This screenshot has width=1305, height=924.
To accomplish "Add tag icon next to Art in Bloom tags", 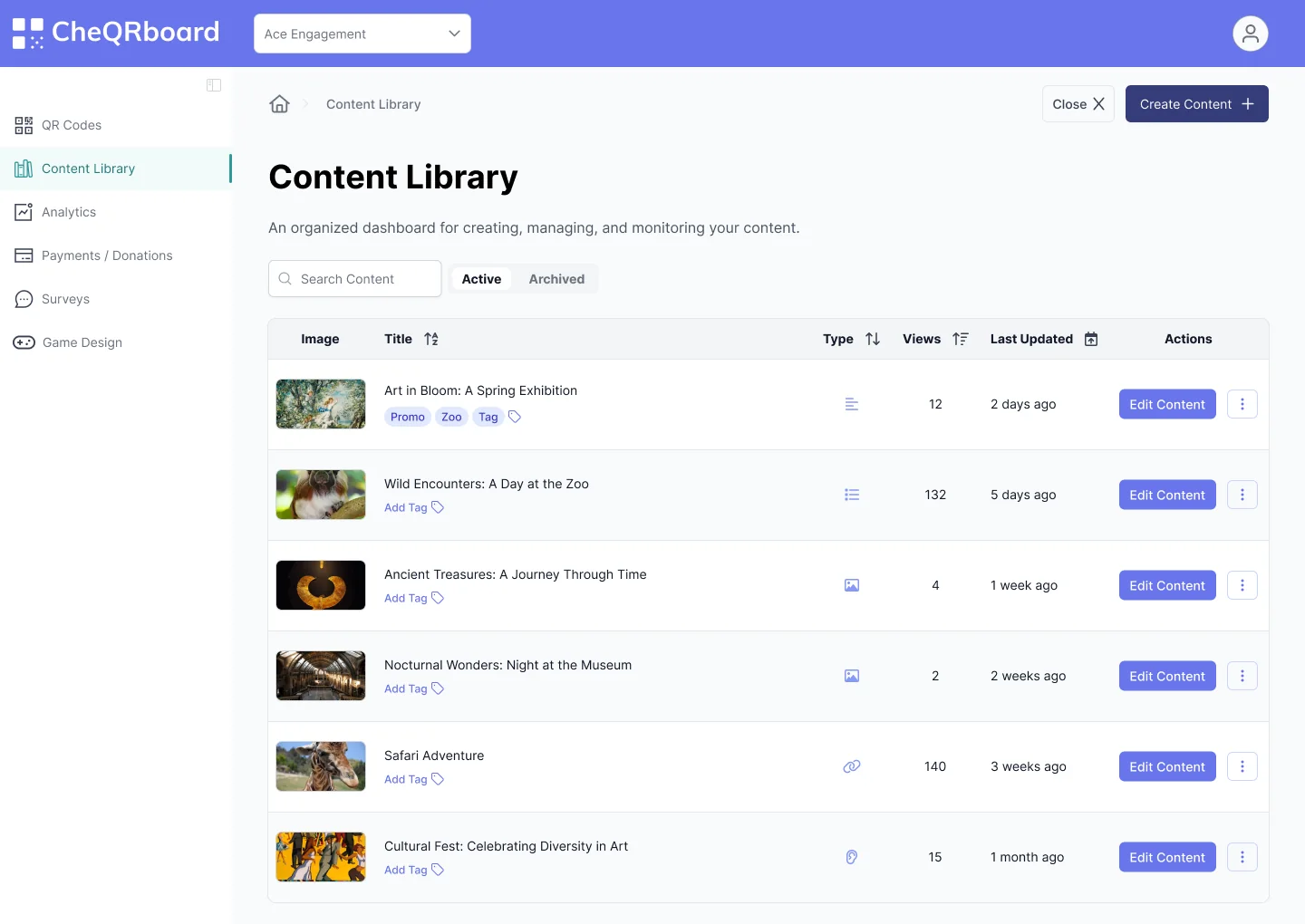I will coord(515,417).
